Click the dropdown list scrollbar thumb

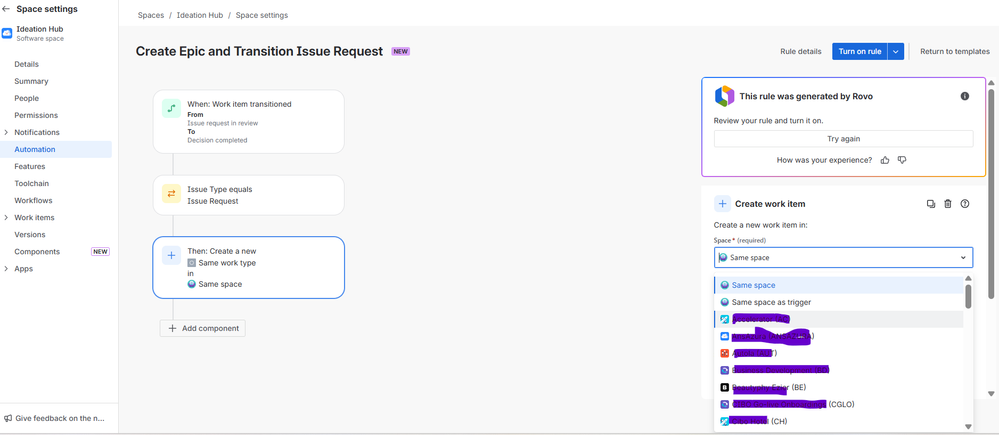coord(968,296)
